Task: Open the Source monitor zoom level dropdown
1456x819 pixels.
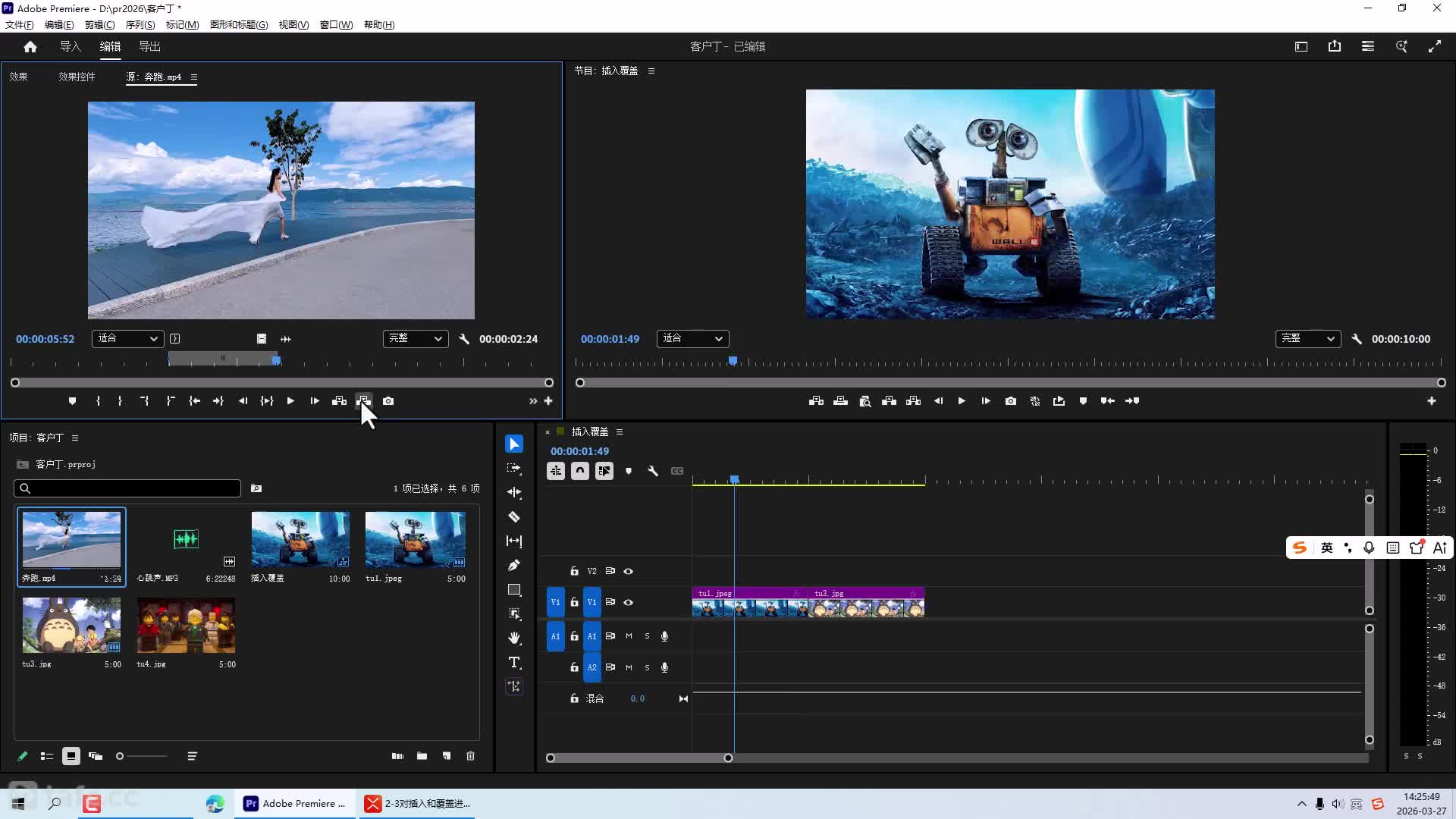Action: [x=127, y=338]
